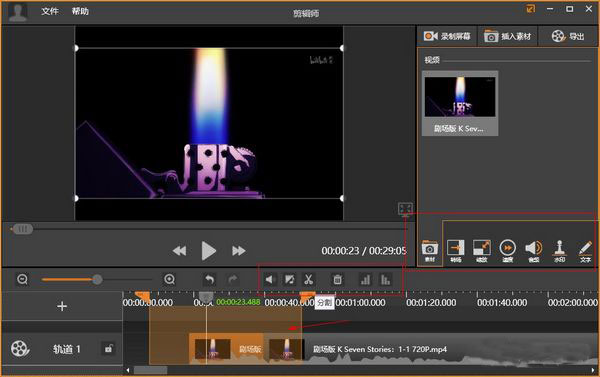Click 插入素材 to insert material

tap(507, 36)
